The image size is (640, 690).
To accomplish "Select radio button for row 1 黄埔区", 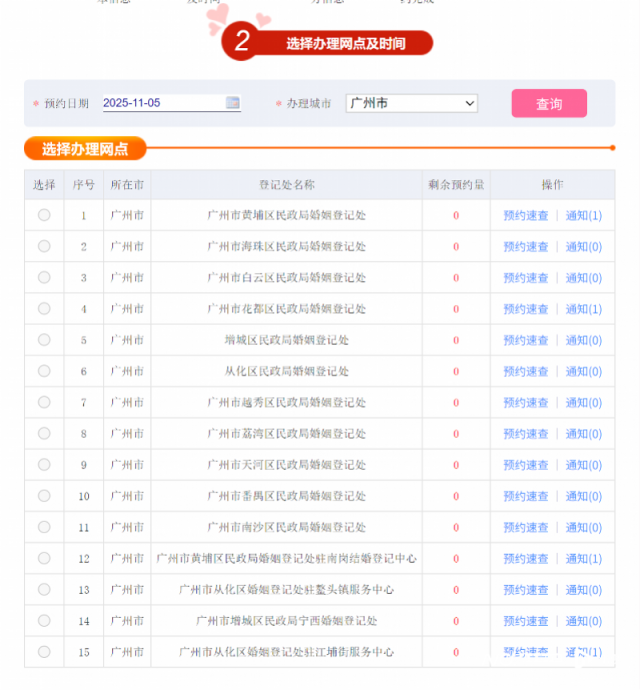I will pyautogui.click(x=44, y=215).
